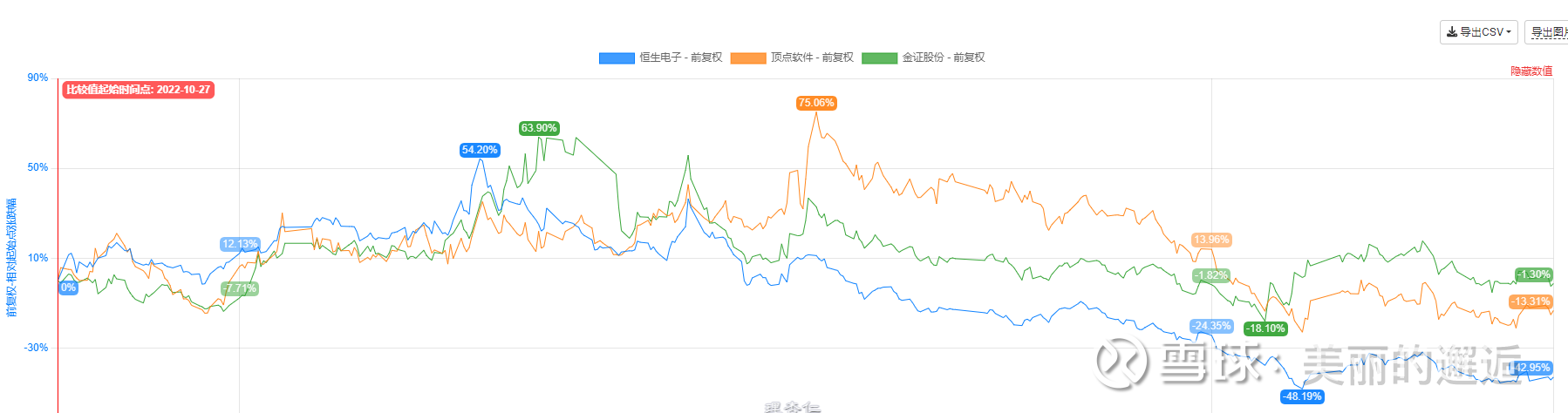The image size is (1568, 413).
Task: Click the blue 恒生电子 legend swatch
Action: (617, 58)
